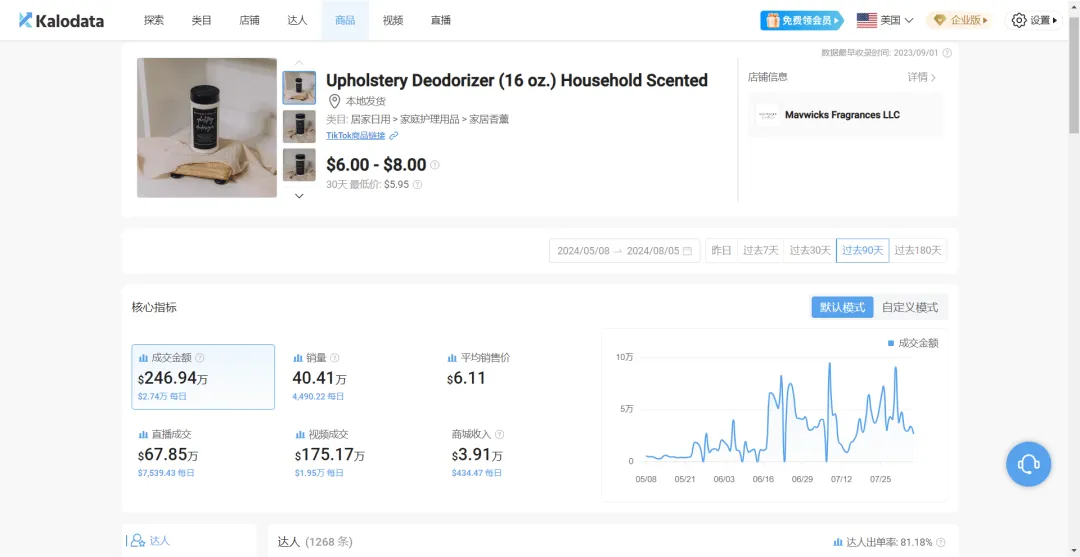
Task: Click bar chart icon beside 视频成交
Action: (x=300, y=434)
